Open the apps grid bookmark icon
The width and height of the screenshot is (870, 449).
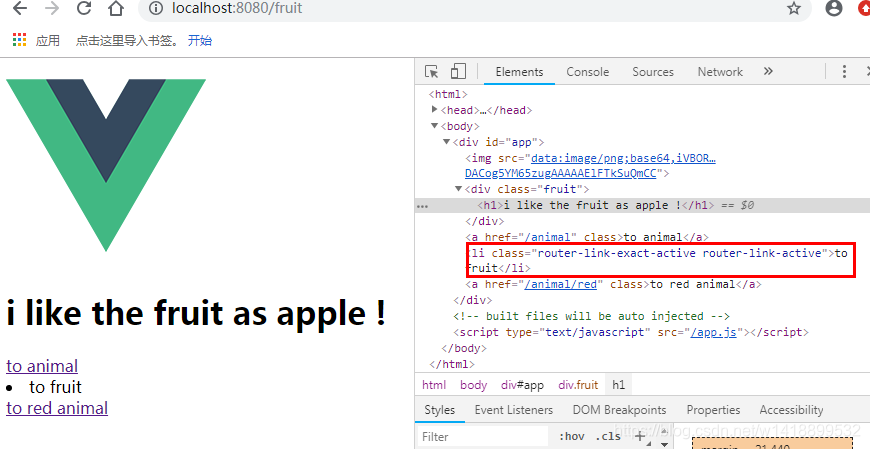[19, 40]
